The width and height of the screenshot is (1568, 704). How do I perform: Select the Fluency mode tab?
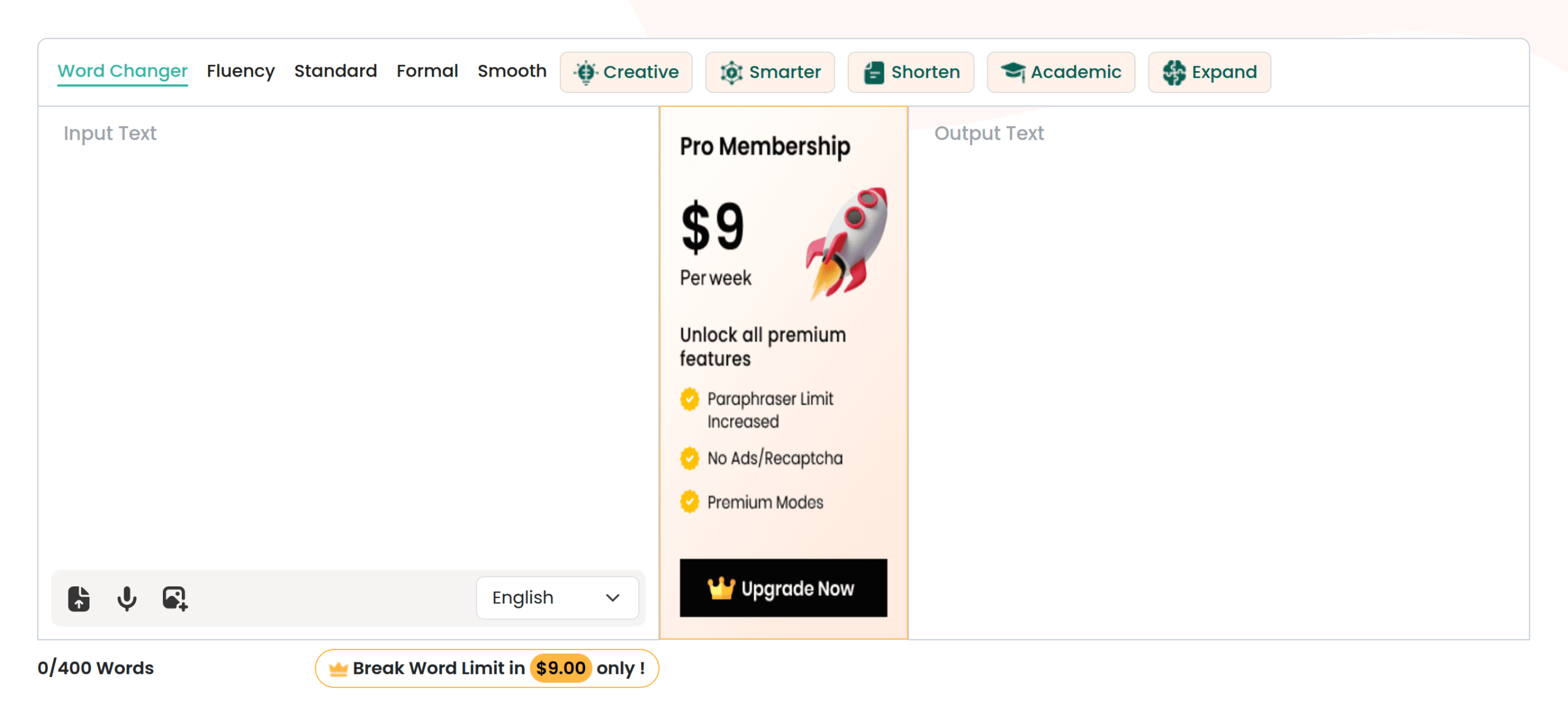tap(241, 71)
